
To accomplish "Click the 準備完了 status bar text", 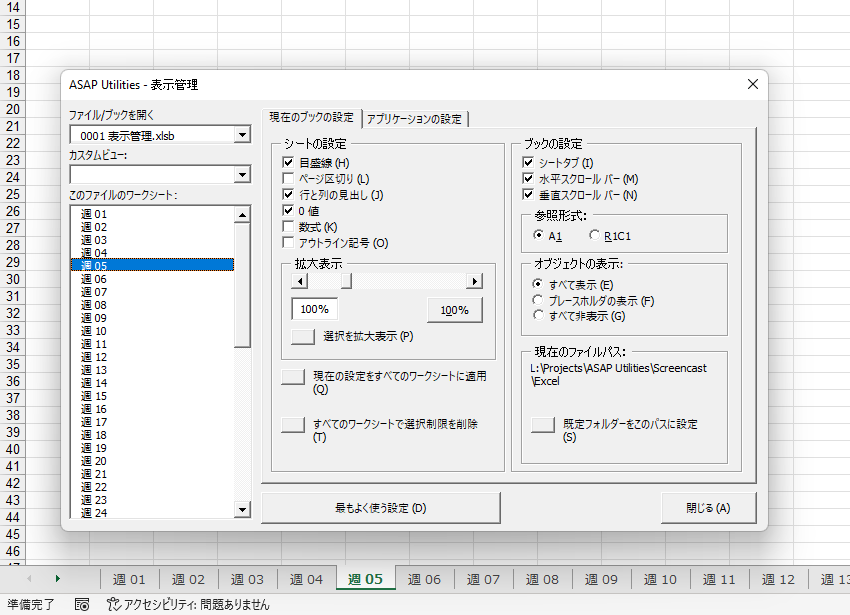I will (x=30, y=604).
